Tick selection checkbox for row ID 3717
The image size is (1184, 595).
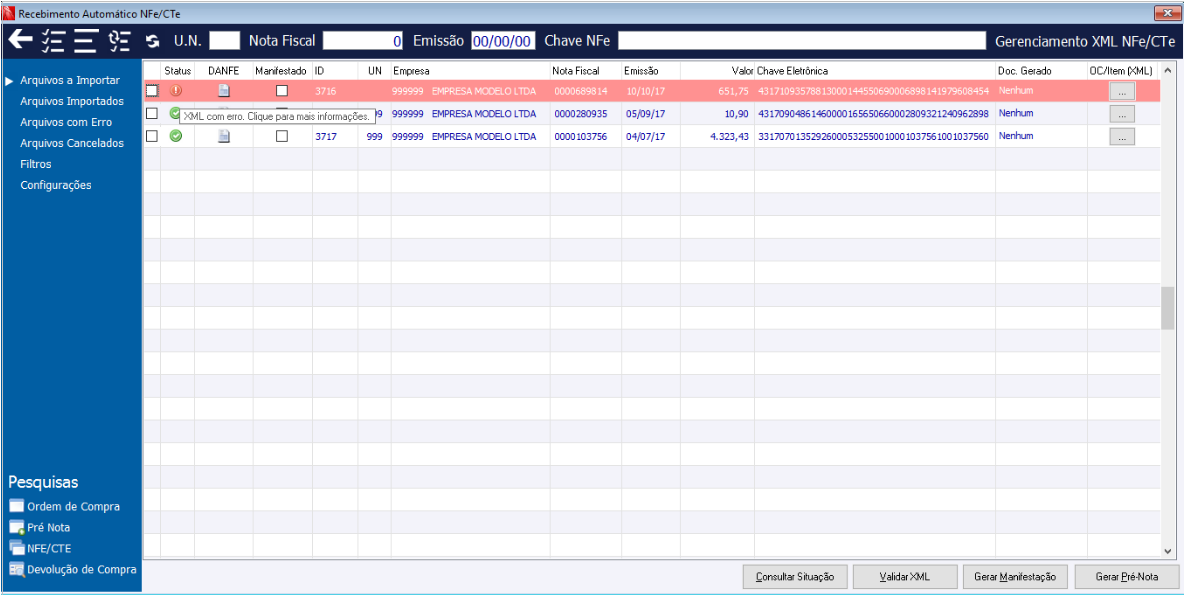[152, 136]
